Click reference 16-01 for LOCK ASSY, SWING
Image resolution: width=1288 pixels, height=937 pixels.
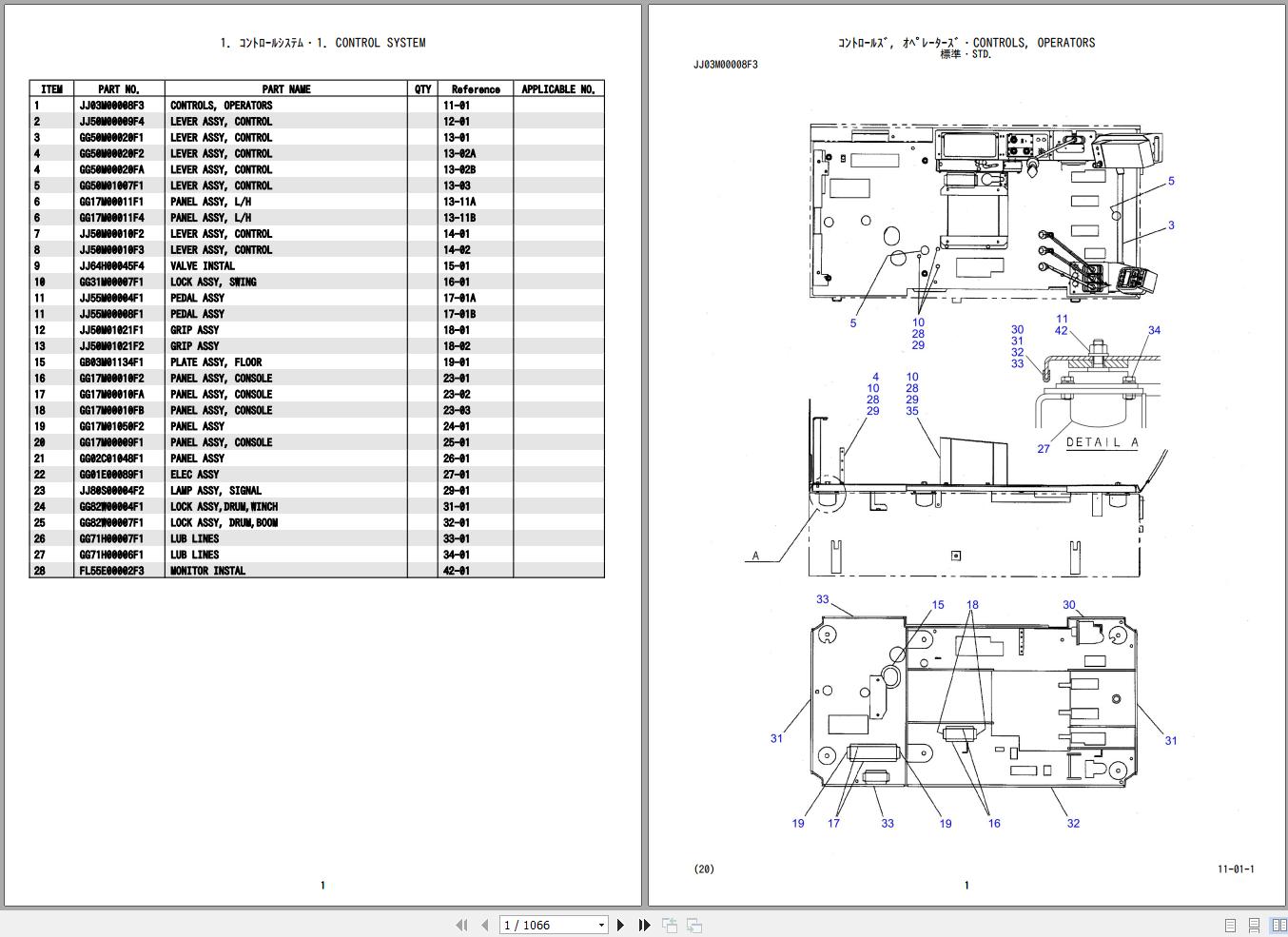pyautogui.click(x=457, y=283)
